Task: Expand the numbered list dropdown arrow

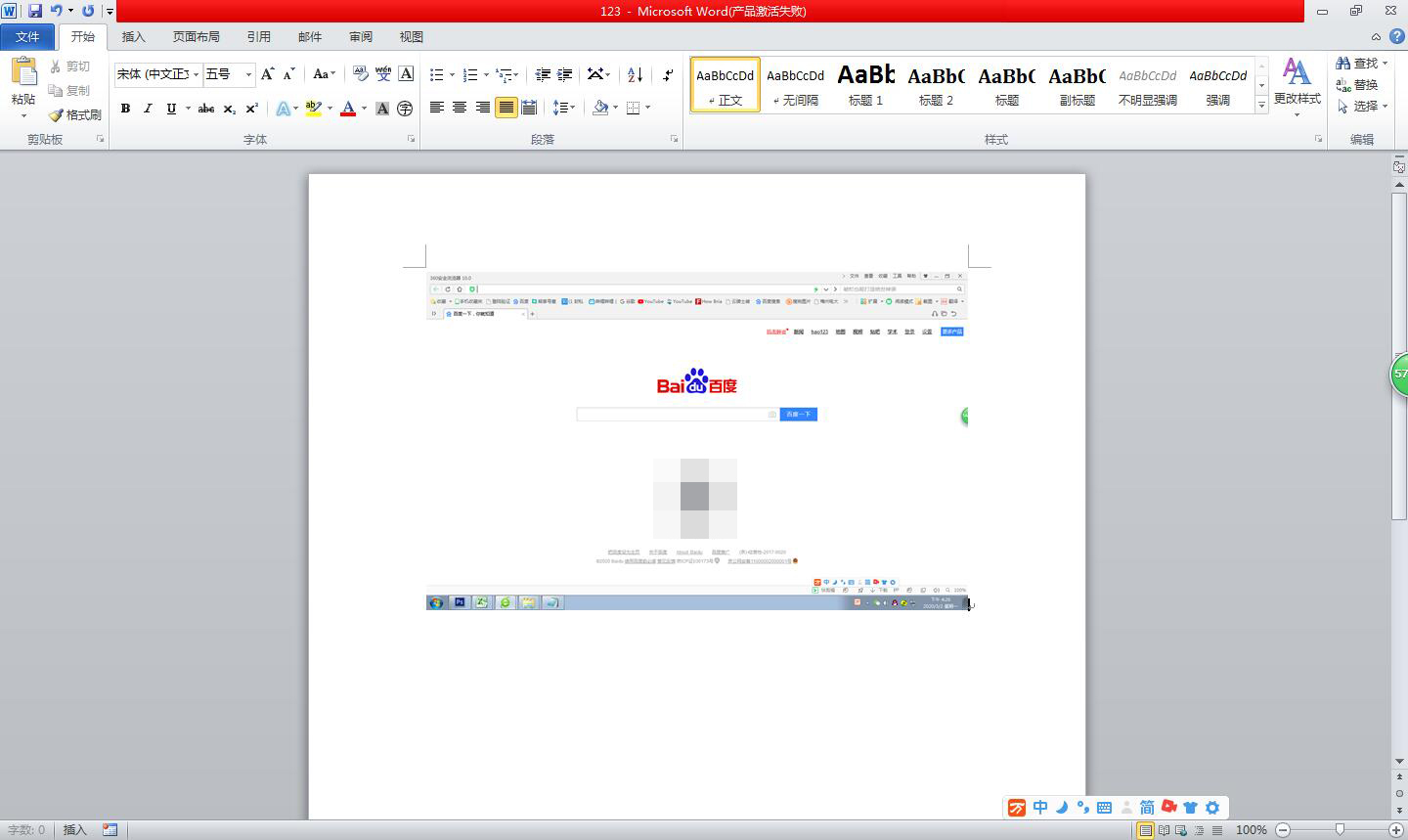Action: [486, 74]
